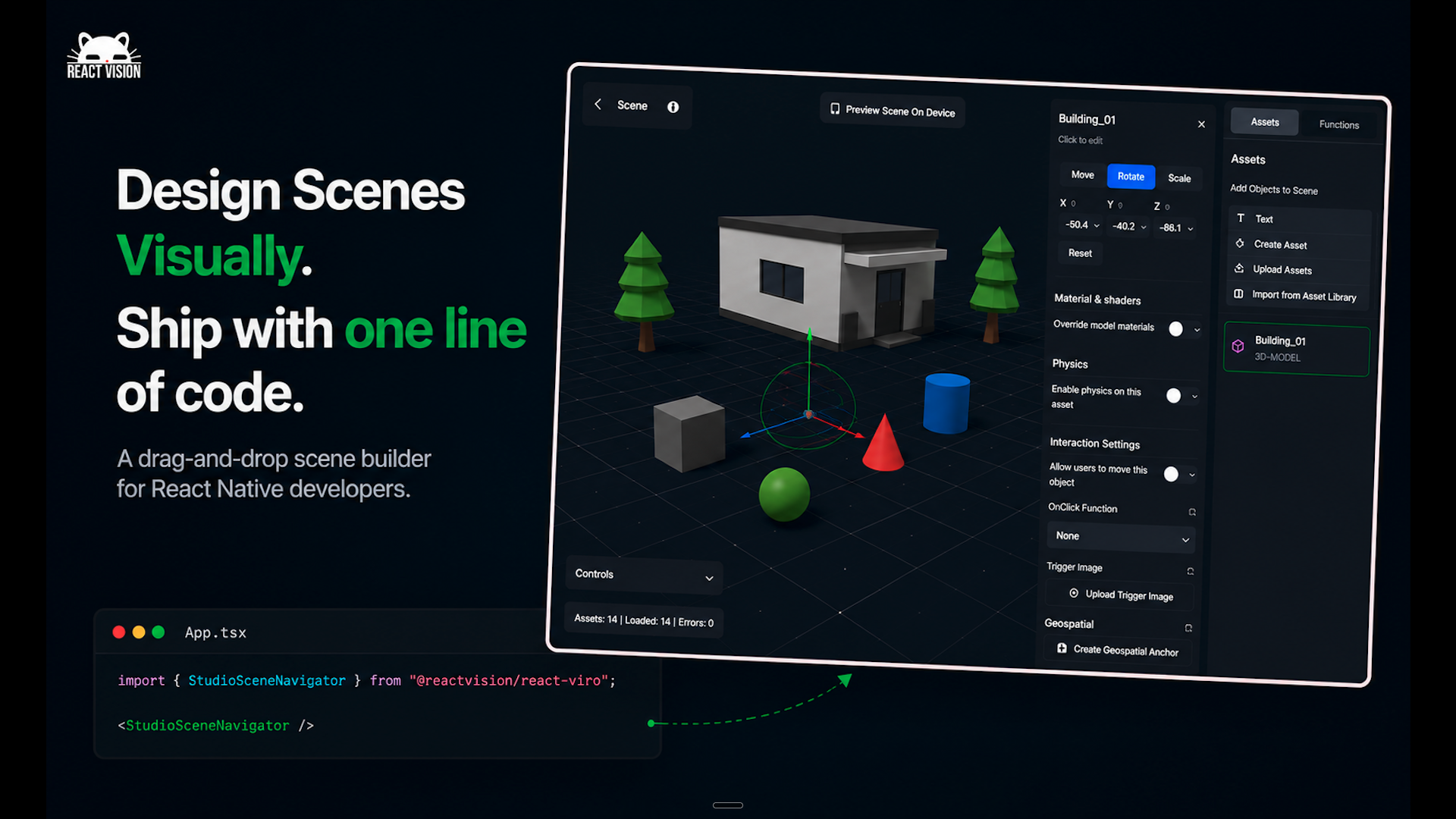Viewport: 1456px width, 819px height.
Task: Select the left pine tree model
Action: [644, 290]
